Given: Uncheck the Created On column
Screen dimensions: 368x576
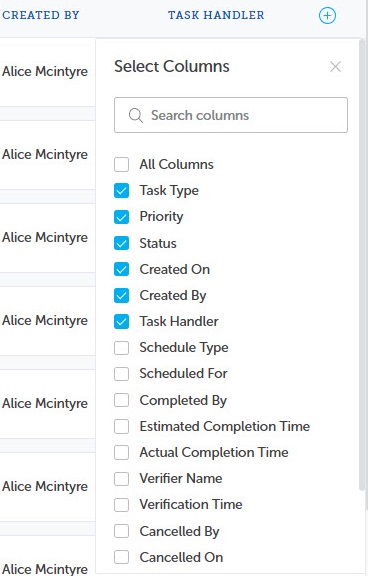Looking at the screenshot, I should tap(122, 269).
